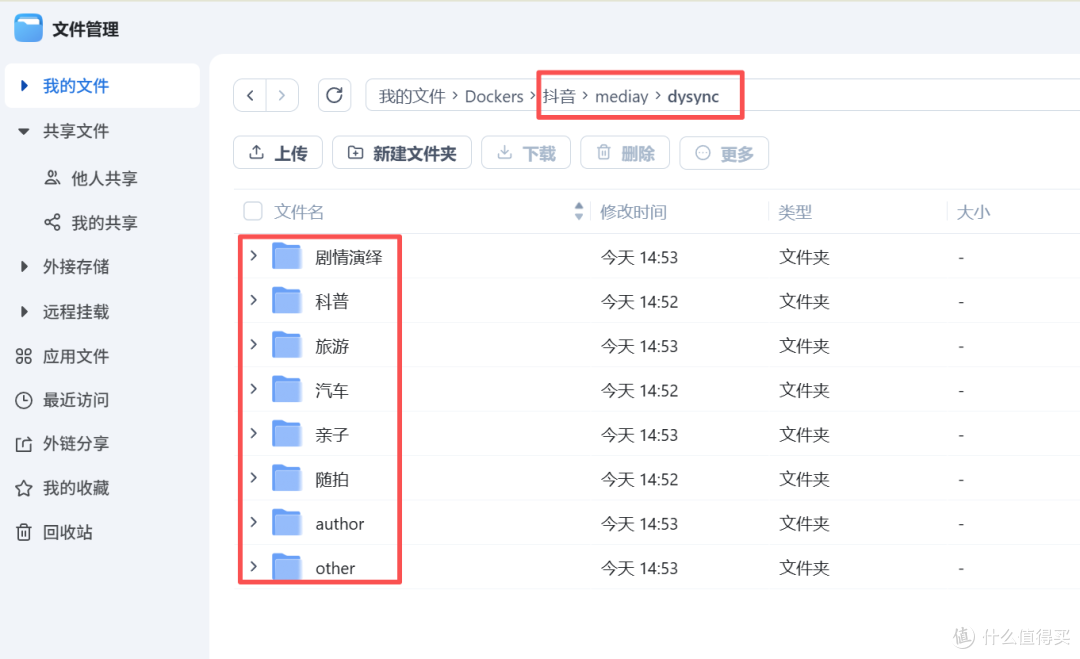Sort by the 大小 column header
Viewport: 1080px width, 659px height.
click(973, 212)
